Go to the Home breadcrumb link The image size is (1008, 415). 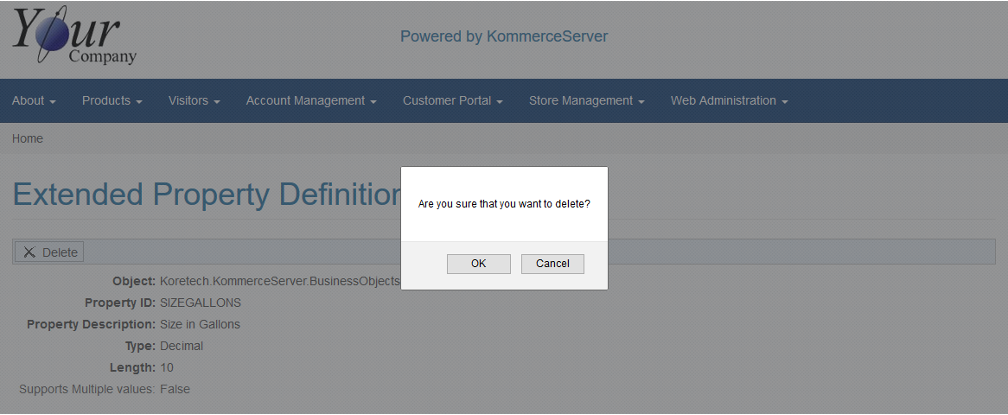point(27,139)
